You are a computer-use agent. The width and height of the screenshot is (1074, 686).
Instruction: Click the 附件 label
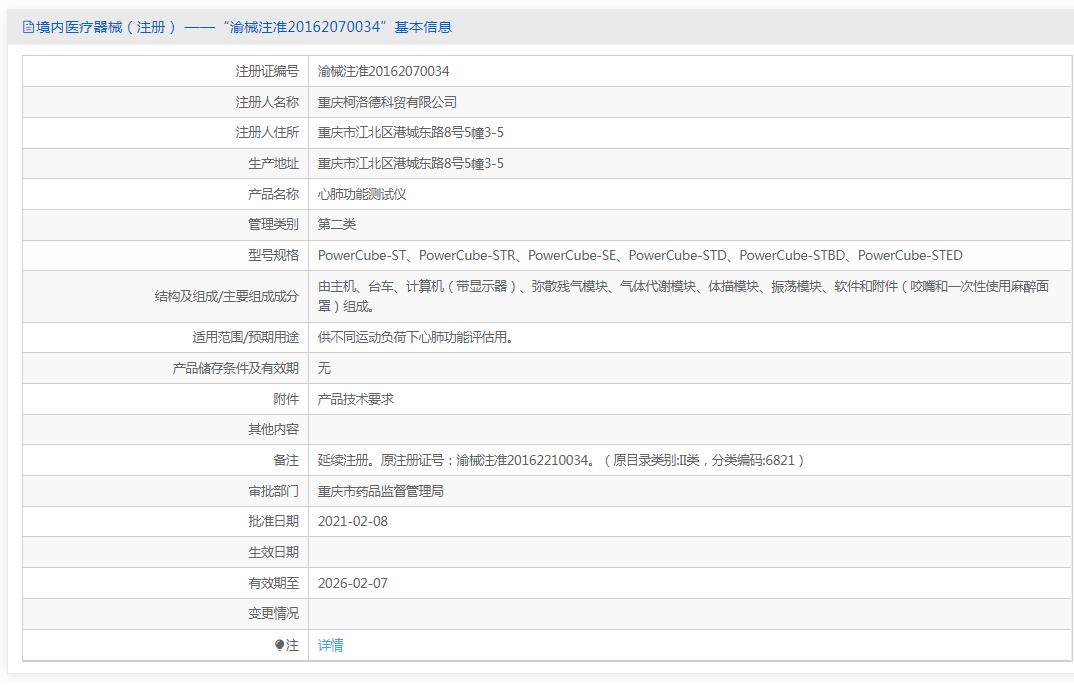tap(286, 399)
